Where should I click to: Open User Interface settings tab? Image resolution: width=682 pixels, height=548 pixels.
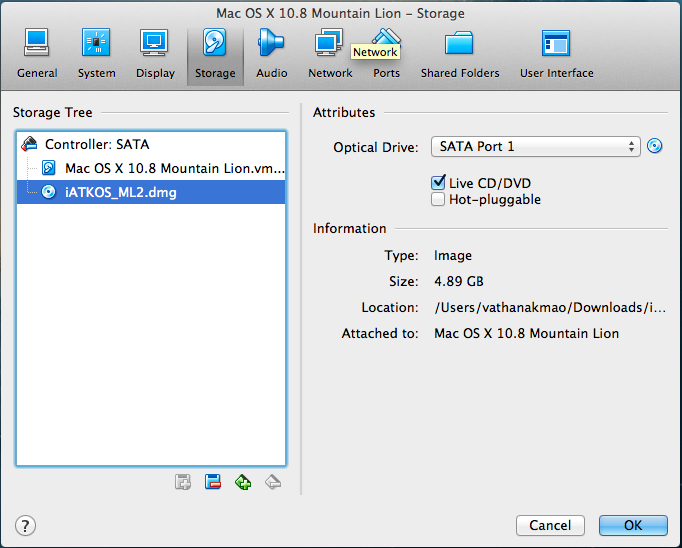coord(556,54)
